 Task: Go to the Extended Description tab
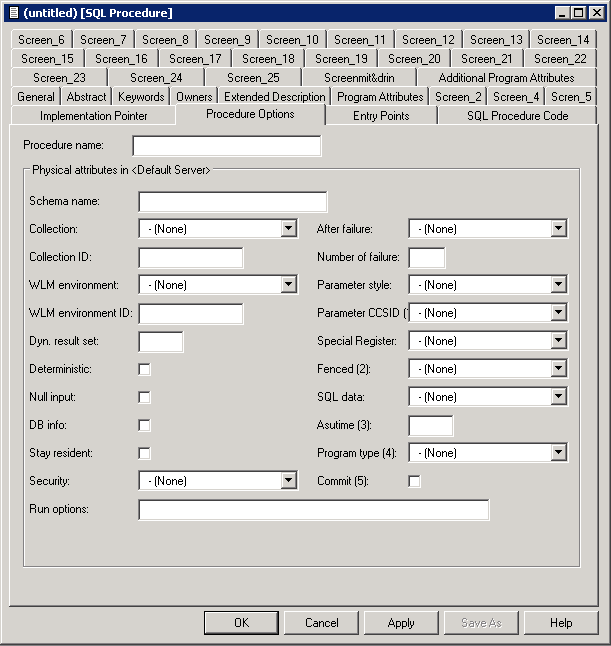click(x=274, y=97)
